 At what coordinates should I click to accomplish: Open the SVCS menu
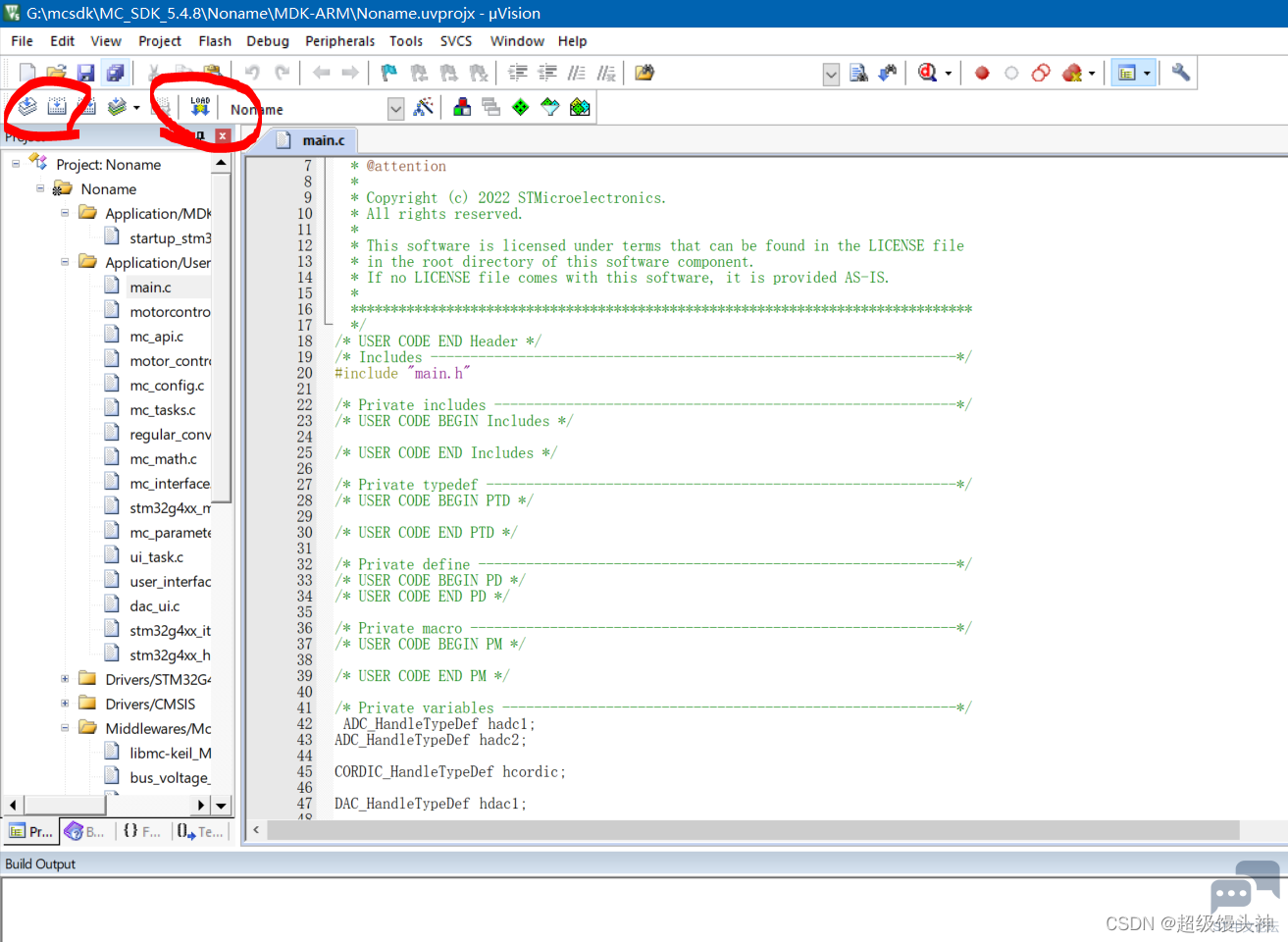click(x=456, y=41)
